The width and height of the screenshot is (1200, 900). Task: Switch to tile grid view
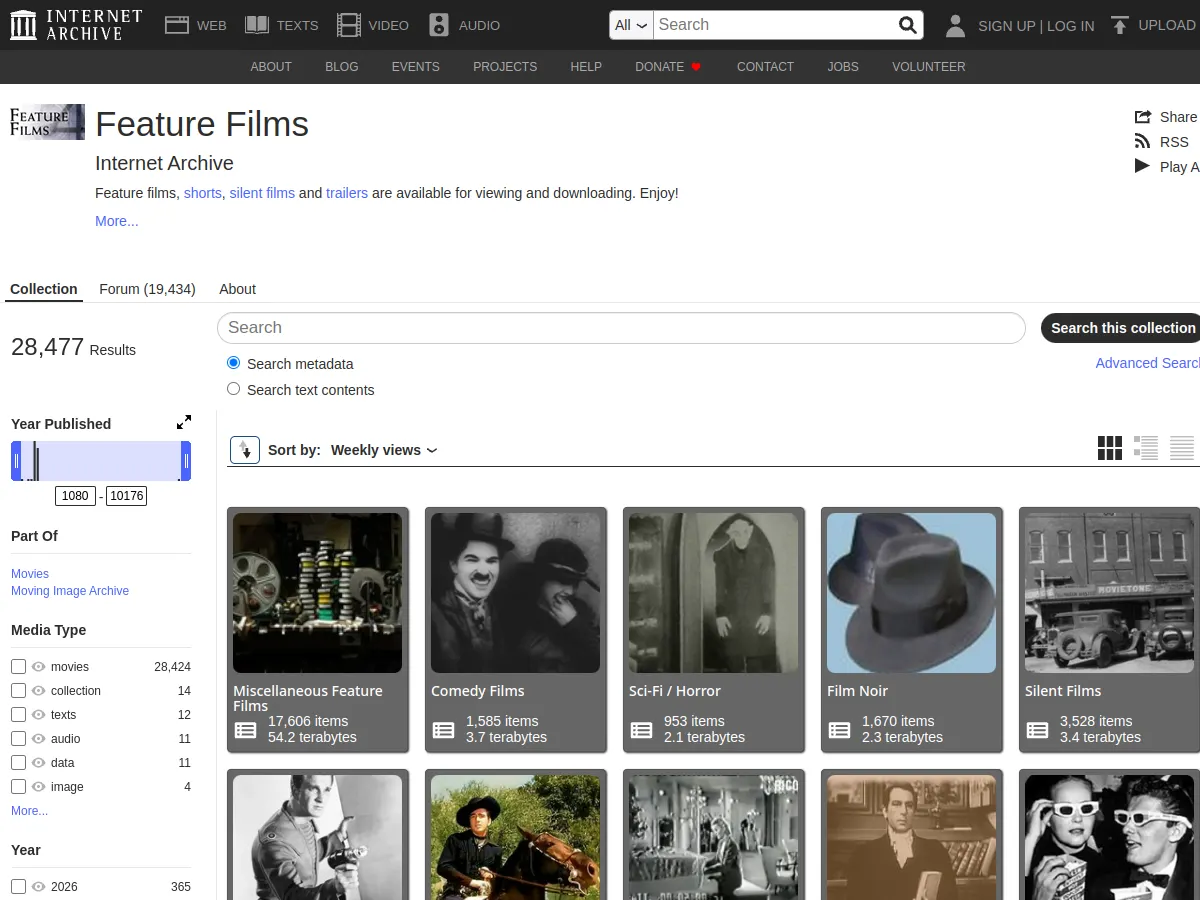(1110, 448)
